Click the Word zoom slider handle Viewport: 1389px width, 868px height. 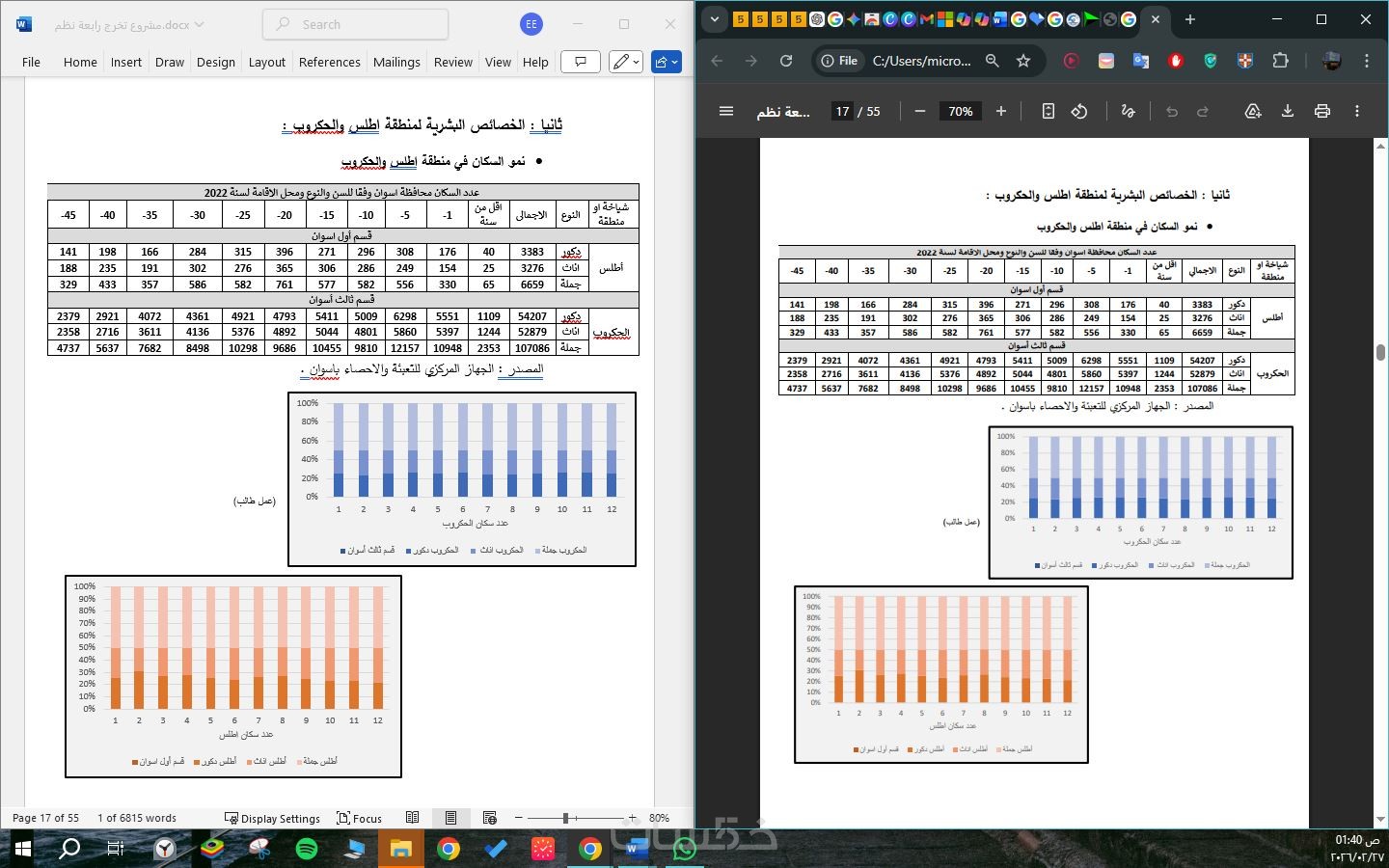[566, 818]
